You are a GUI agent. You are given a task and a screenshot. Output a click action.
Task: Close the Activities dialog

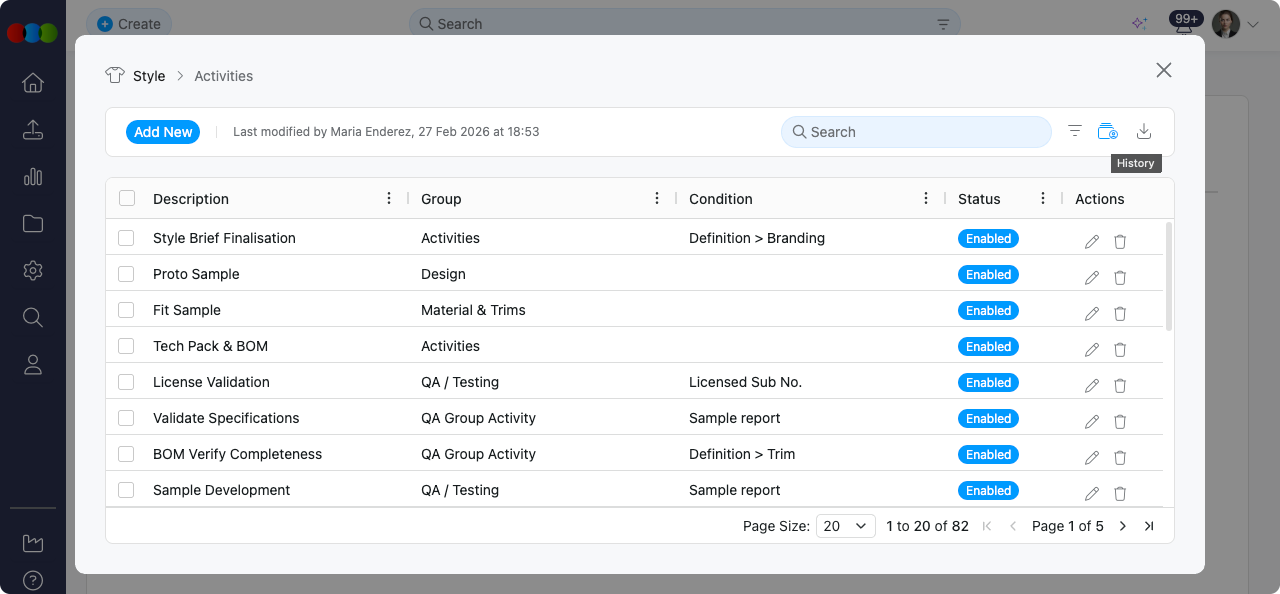(x=1163, y=70)
